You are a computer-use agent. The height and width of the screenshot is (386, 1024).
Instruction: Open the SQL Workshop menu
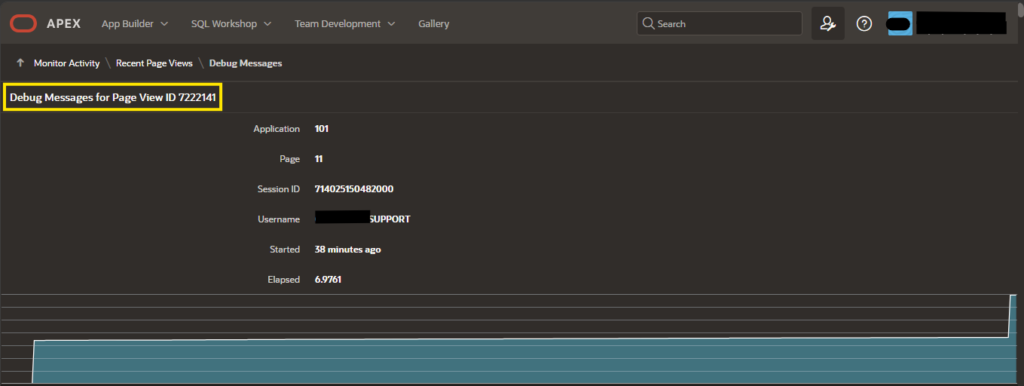pyautogui.click(x=231, y=24)
